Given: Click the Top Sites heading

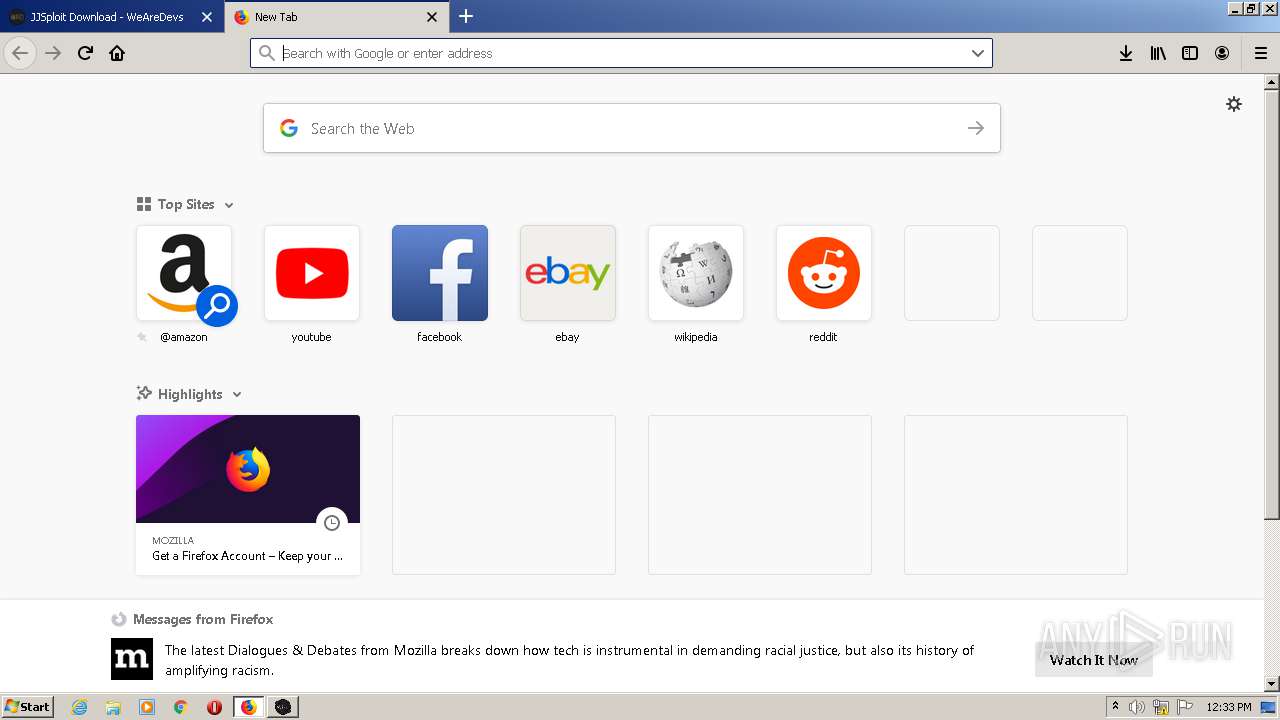Looking at the screenshot, I should 186,204.
